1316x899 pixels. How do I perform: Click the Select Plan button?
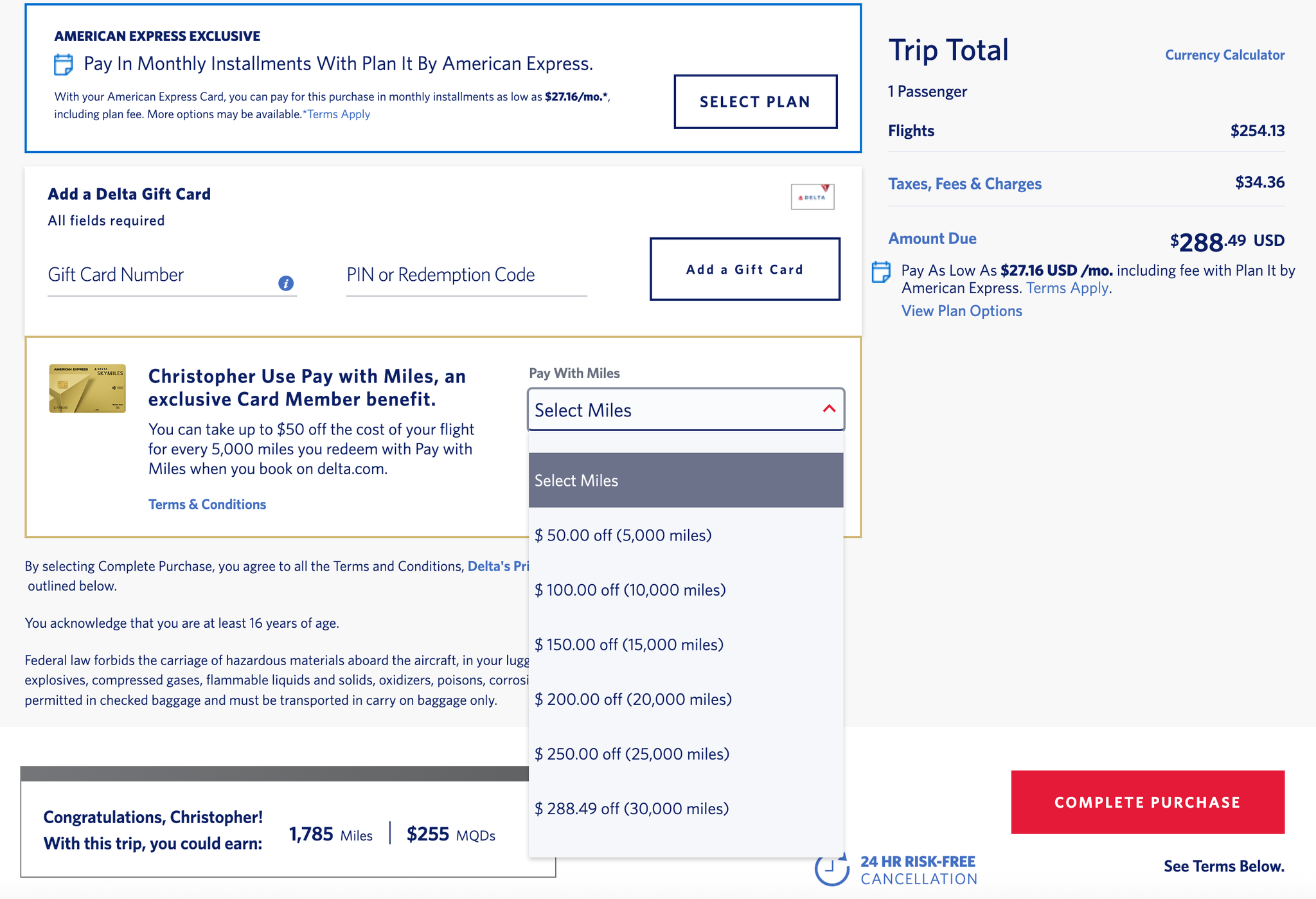click(x=754, y=102)
